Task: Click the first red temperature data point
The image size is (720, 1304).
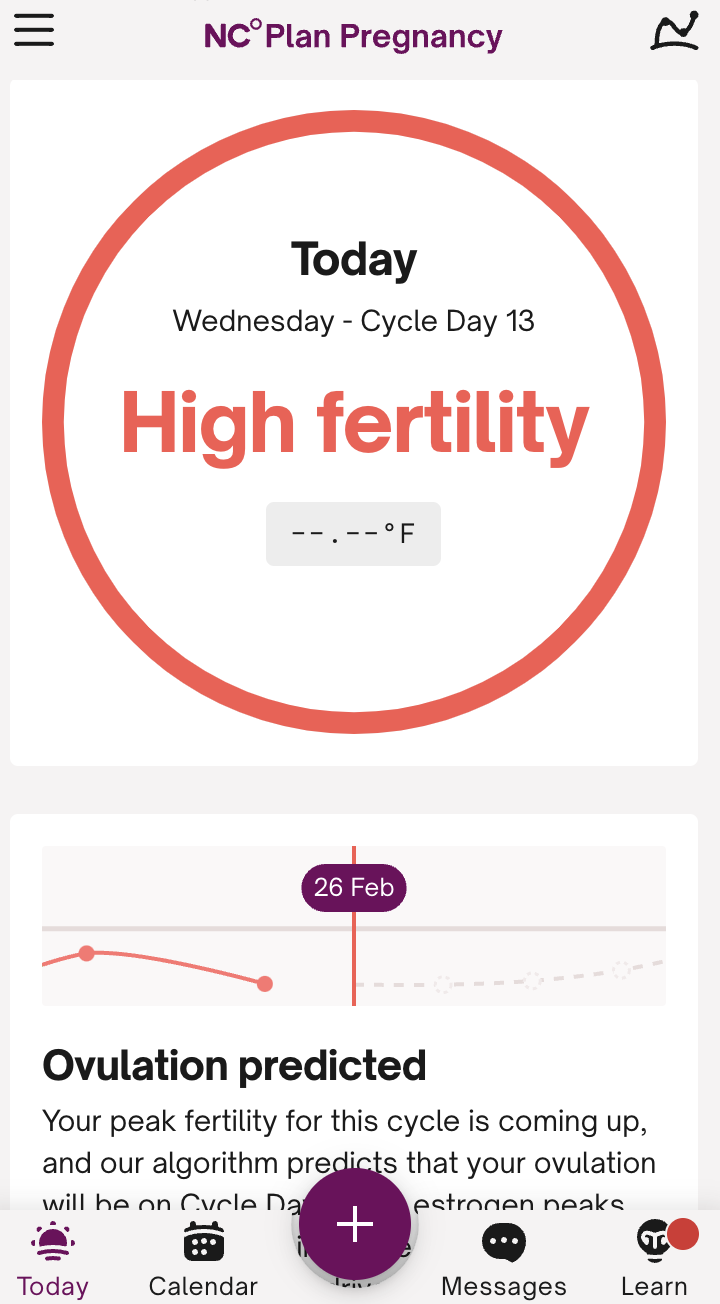Action: point(87,953)
